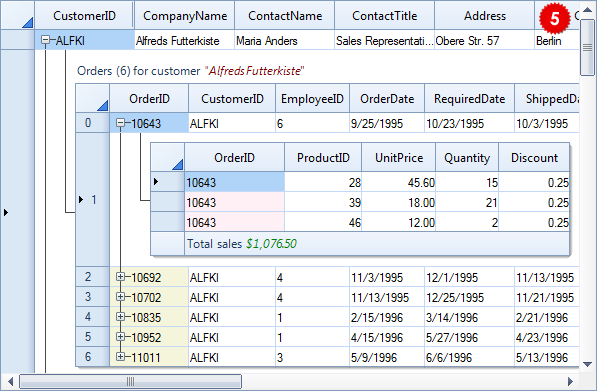This screenshot has height=391, width=597.
Task: Expand order 10952 row
Action: coord(120,337)
